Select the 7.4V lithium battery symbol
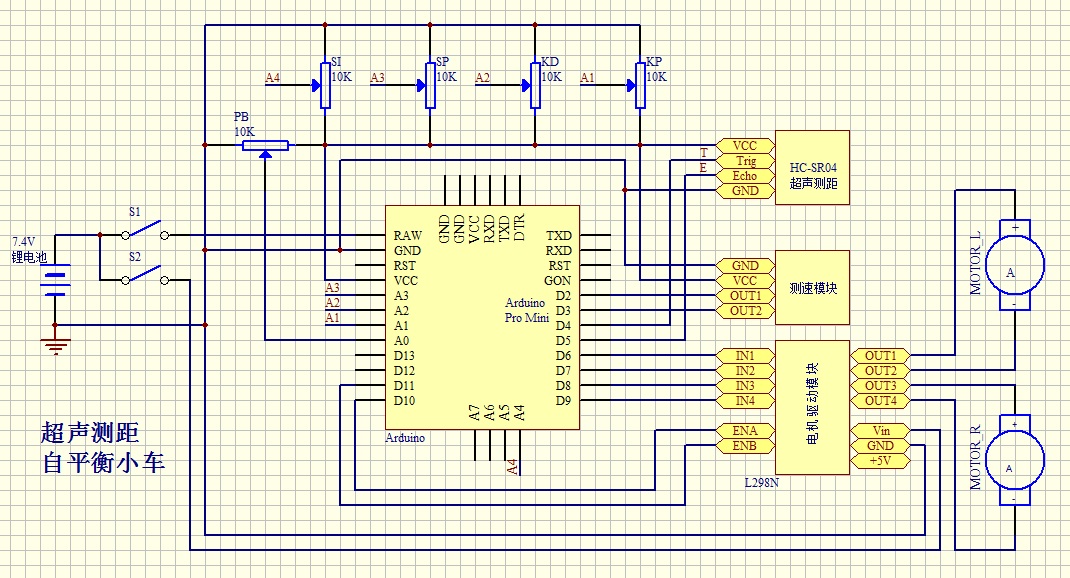 pos(55,280)
